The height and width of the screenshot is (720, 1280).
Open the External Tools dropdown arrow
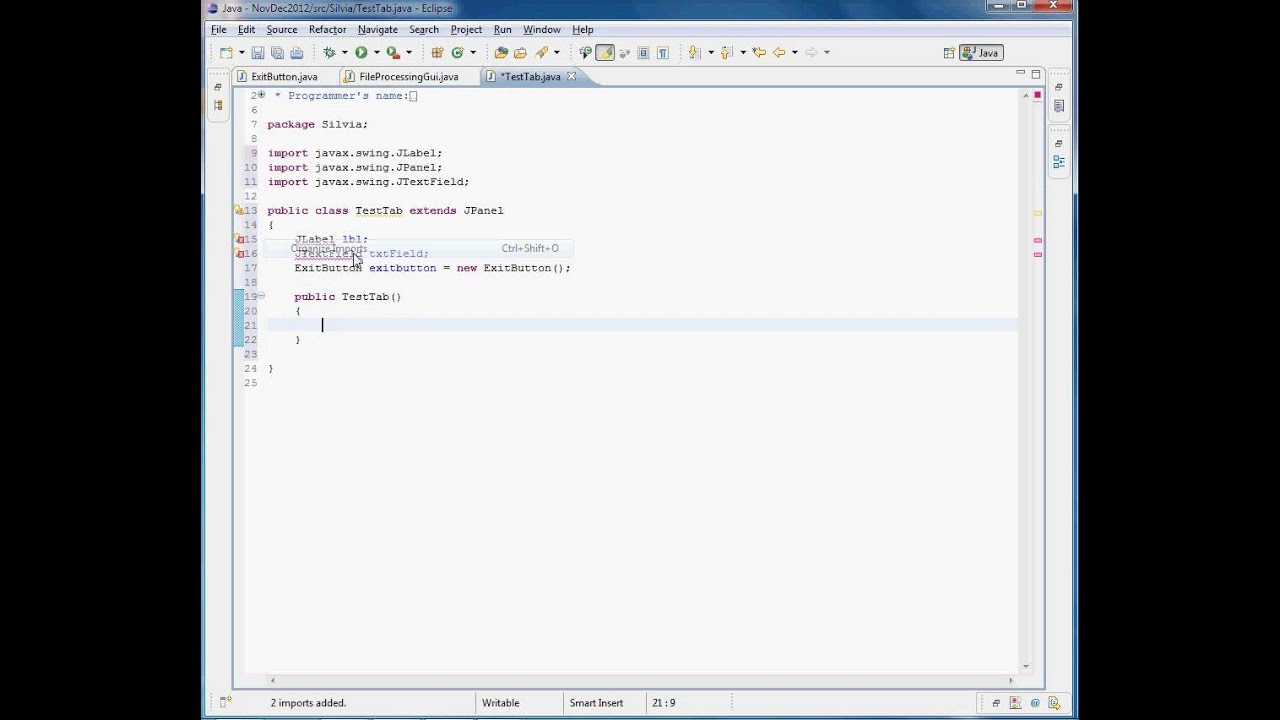tap(408, 52)
